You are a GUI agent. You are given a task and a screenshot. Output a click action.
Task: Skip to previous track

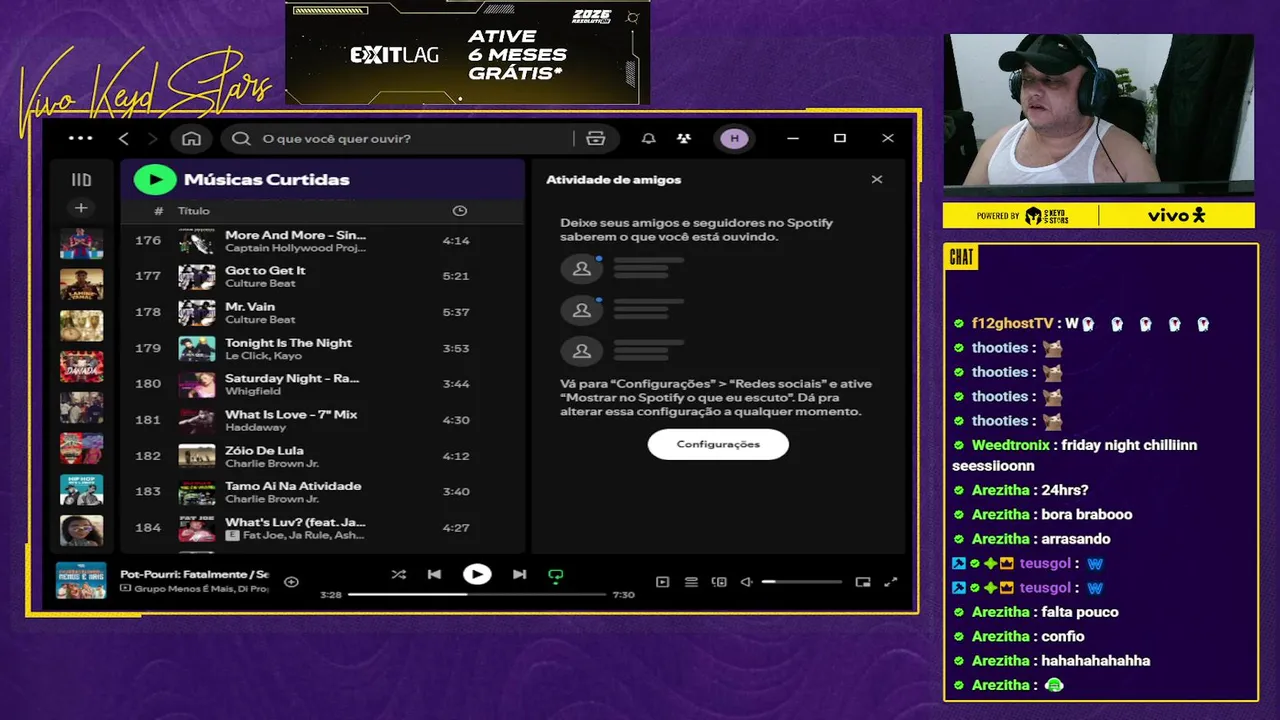coord(434,574)
